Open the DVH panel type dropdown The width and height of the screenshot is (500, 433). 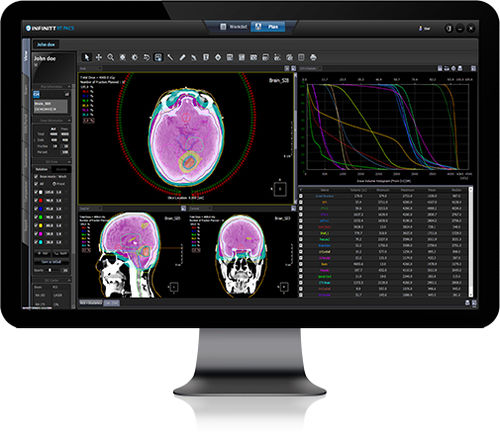[310, 68]
